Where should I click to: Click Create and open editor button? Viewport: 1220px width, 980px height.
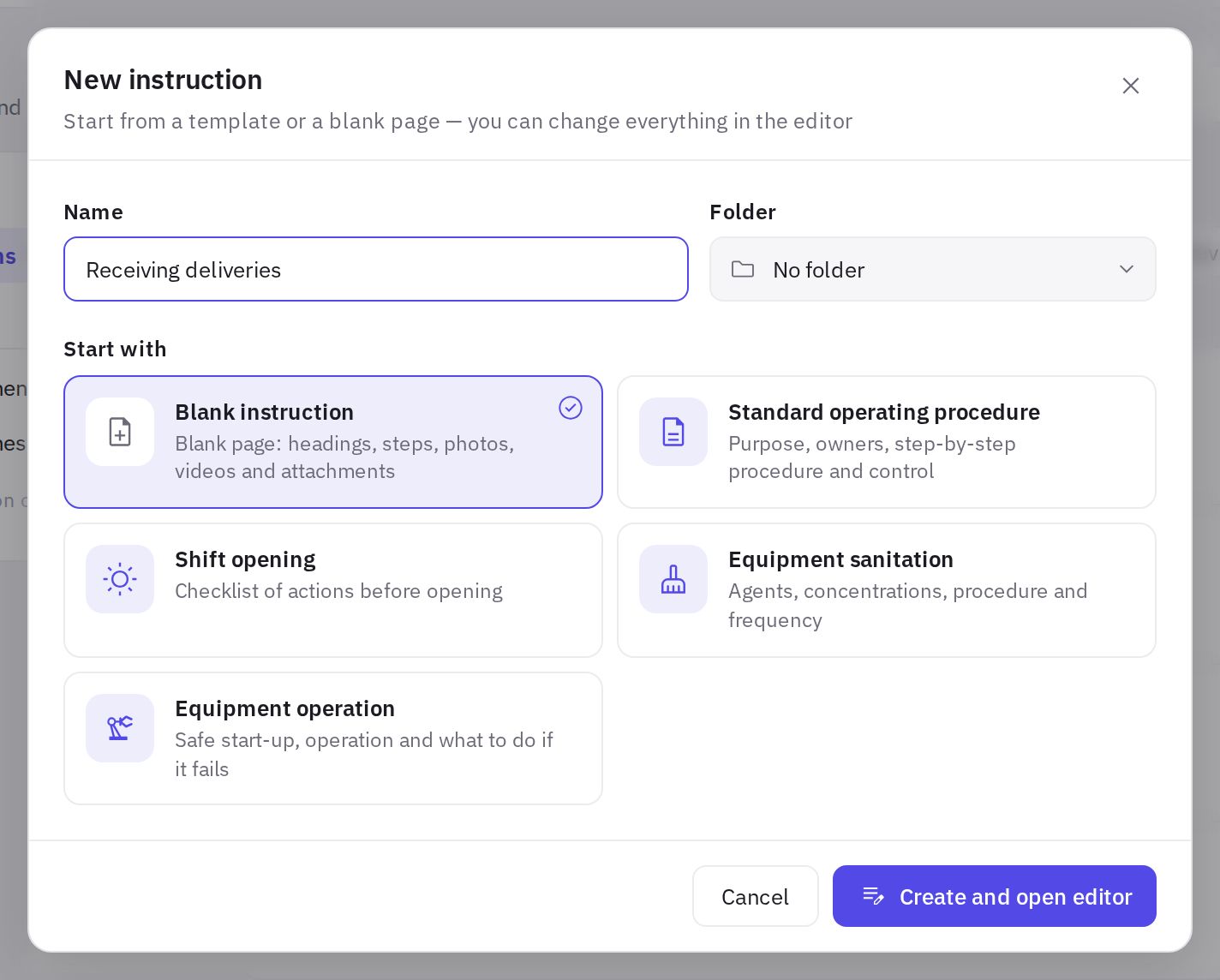point(995,896)
